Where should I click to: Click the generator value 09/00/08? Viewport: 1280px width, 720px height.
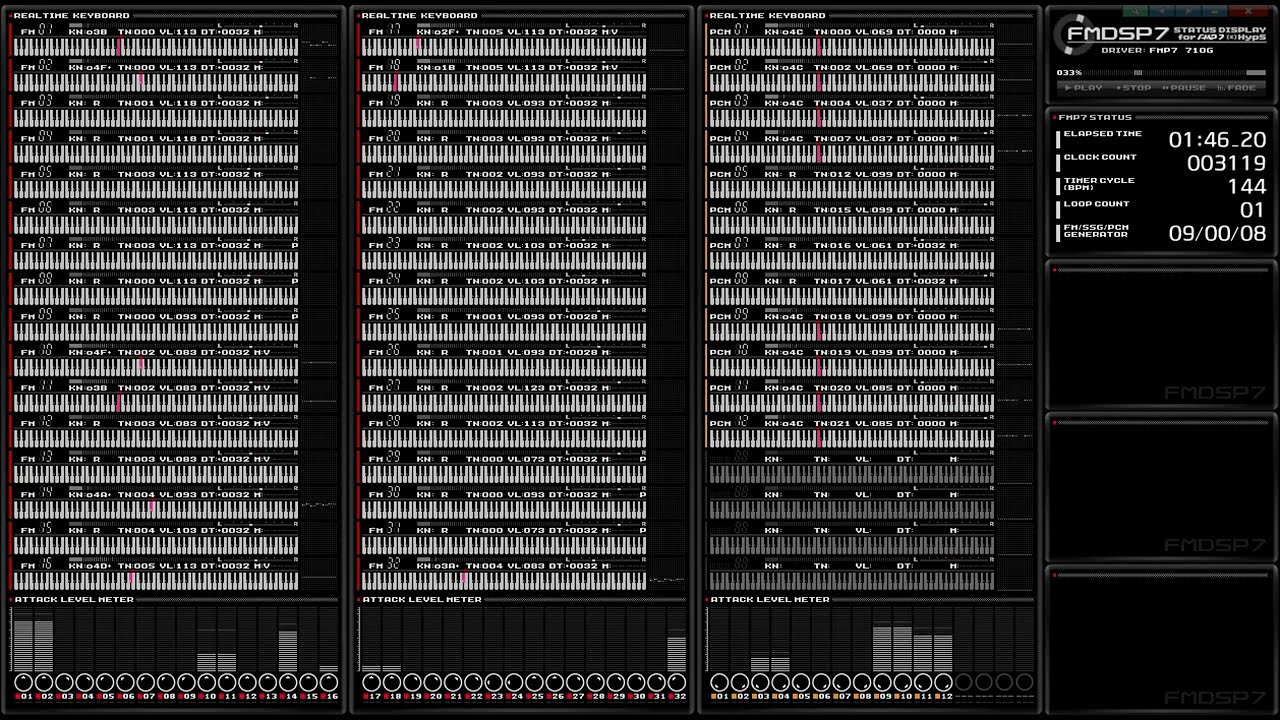point(1217,233)
